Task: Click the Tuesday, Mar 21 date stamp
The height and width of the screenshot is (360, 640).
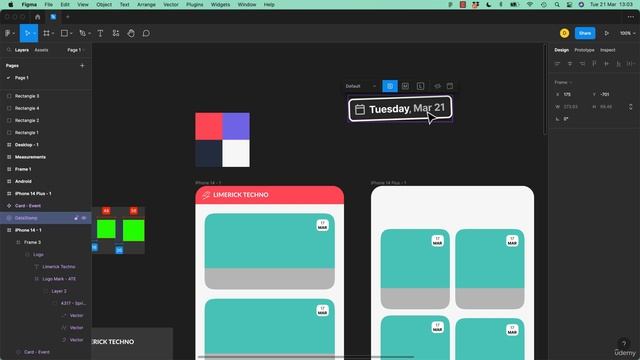Action: [x=400, y=109]
